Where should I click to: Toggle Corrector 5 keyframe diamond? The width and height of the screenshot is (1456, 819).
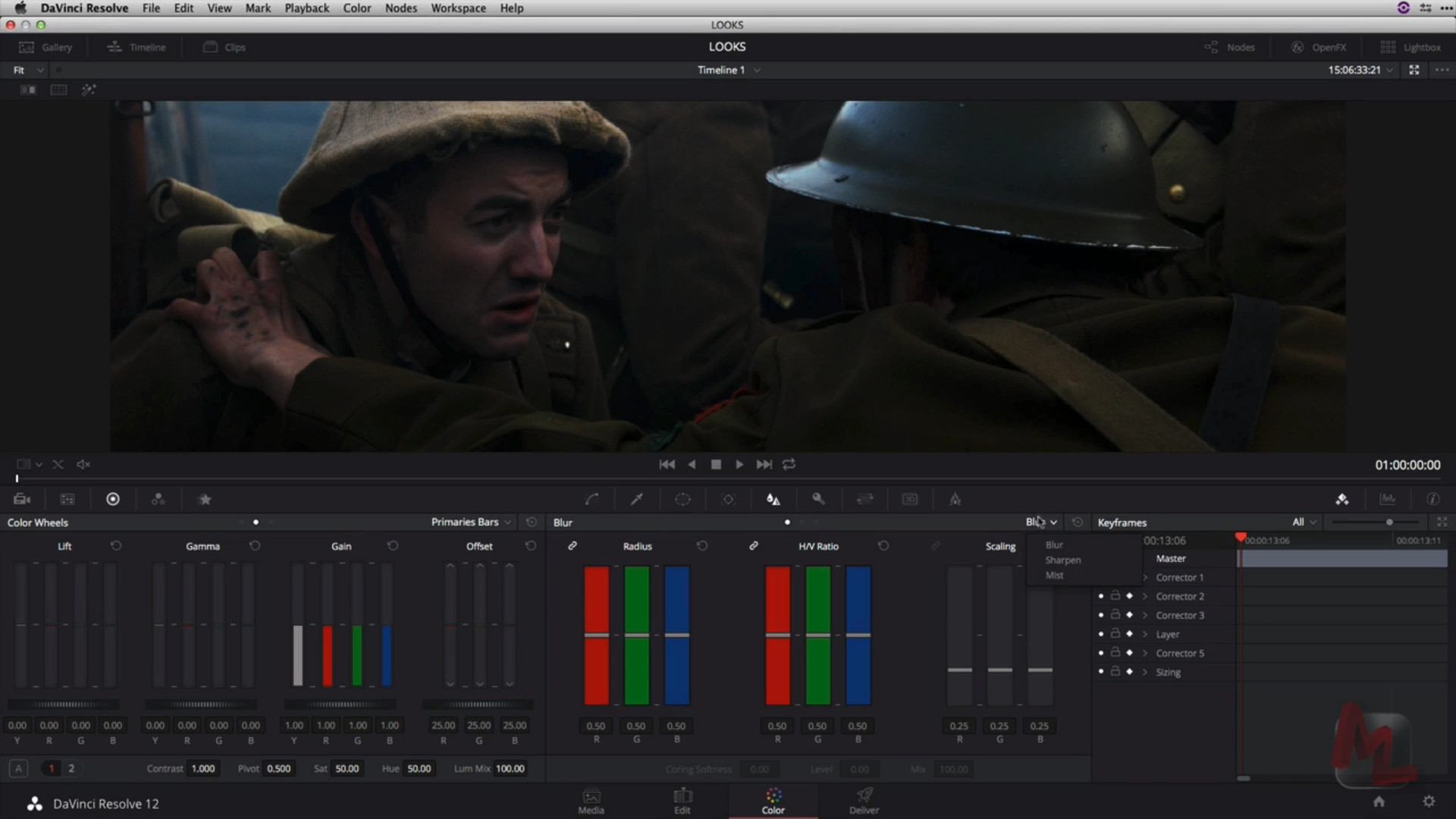click(x=1130, y=653)
